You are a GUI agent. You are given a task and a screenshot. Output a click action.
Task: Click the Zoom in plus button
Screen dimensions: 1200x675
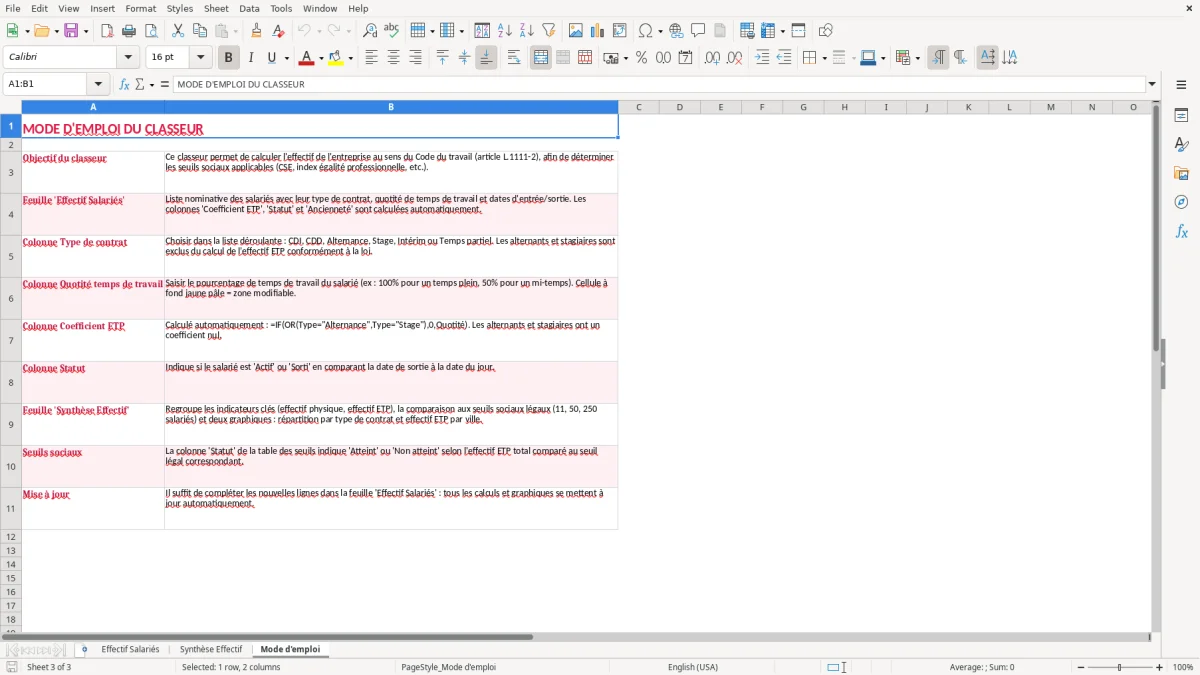pos(1160,667)
